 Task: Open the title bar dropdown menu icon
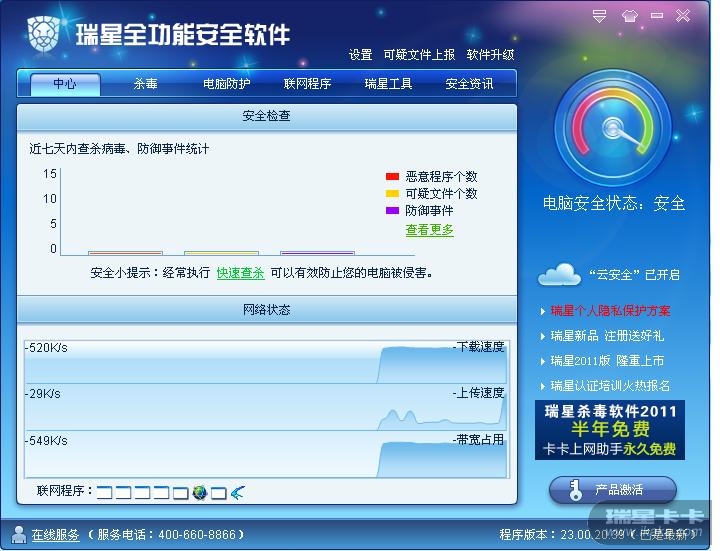tap(599, 16)
